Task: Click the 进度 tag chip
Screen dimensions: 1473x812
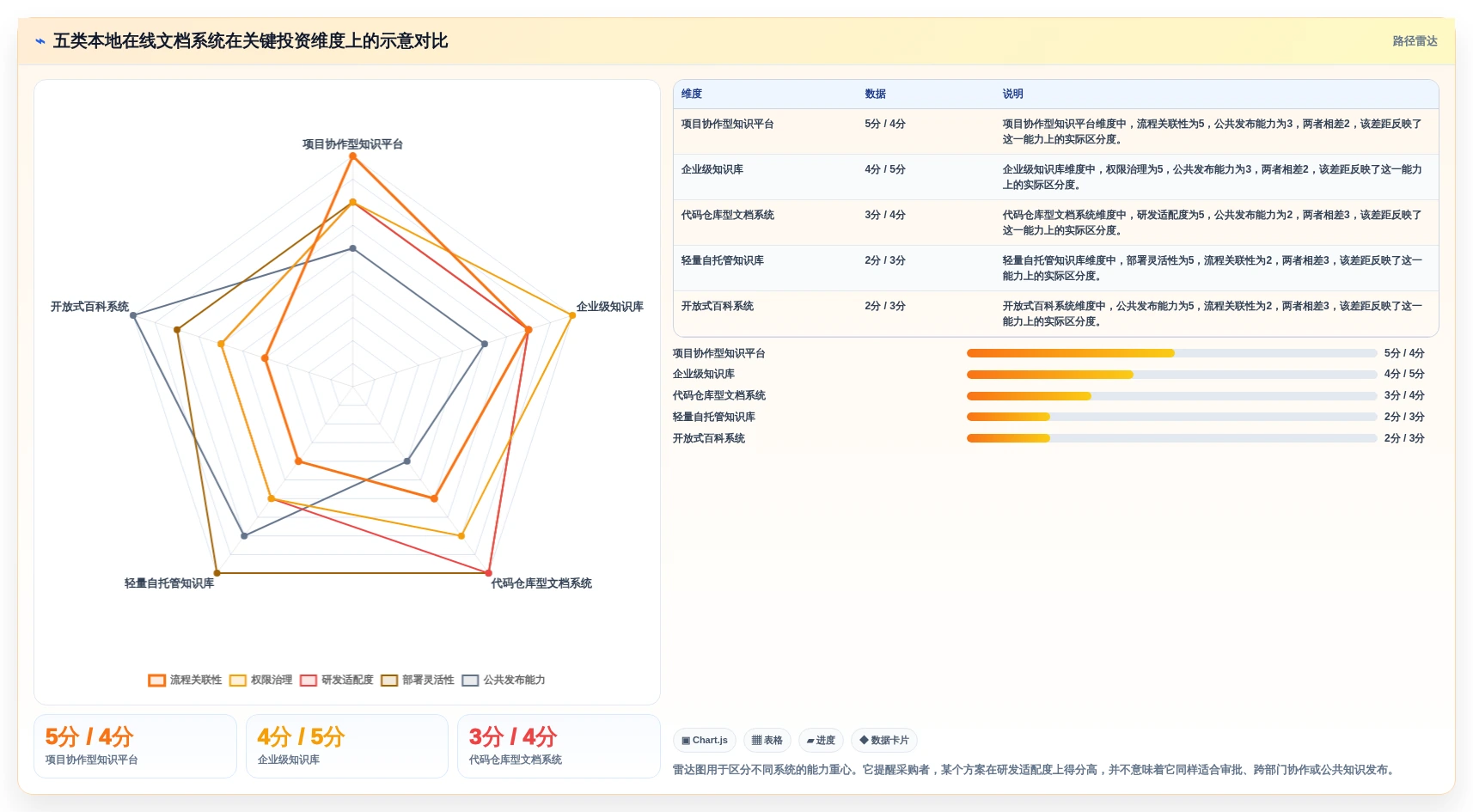Action: click(x=821, y=740)
